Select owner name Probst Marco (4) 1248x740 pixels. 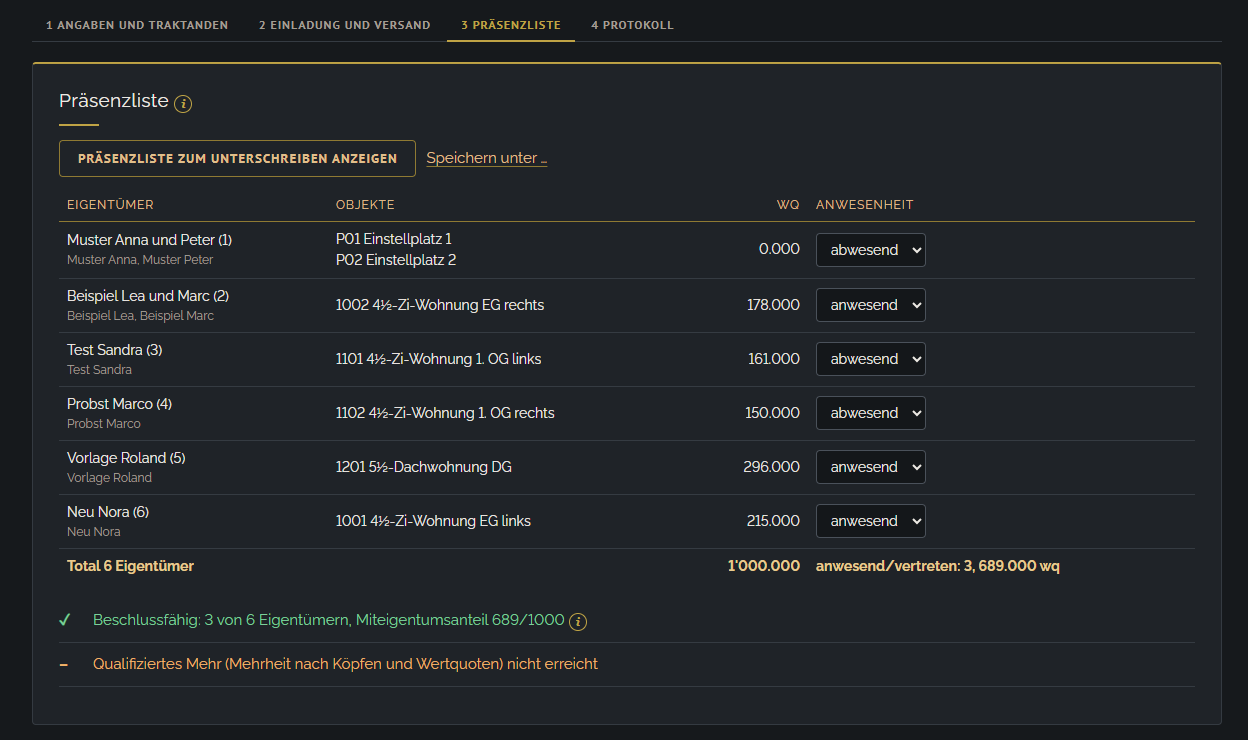click(119, 404)
